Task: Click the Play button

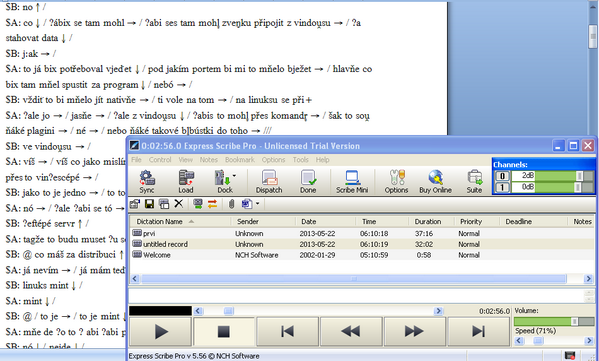Action: click(160, 331)
